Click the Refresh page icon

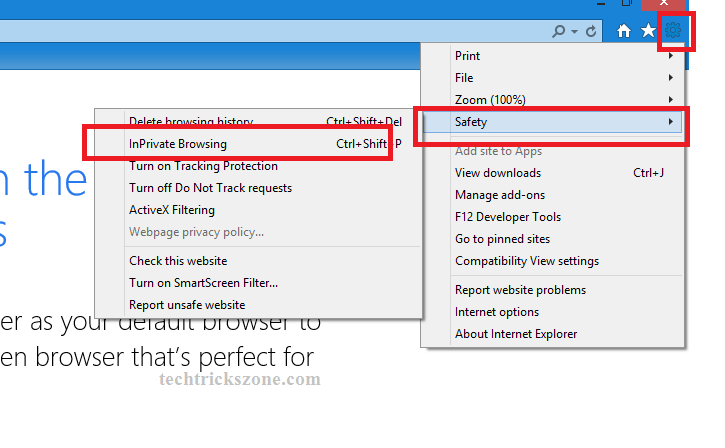[x=591, y=31]
